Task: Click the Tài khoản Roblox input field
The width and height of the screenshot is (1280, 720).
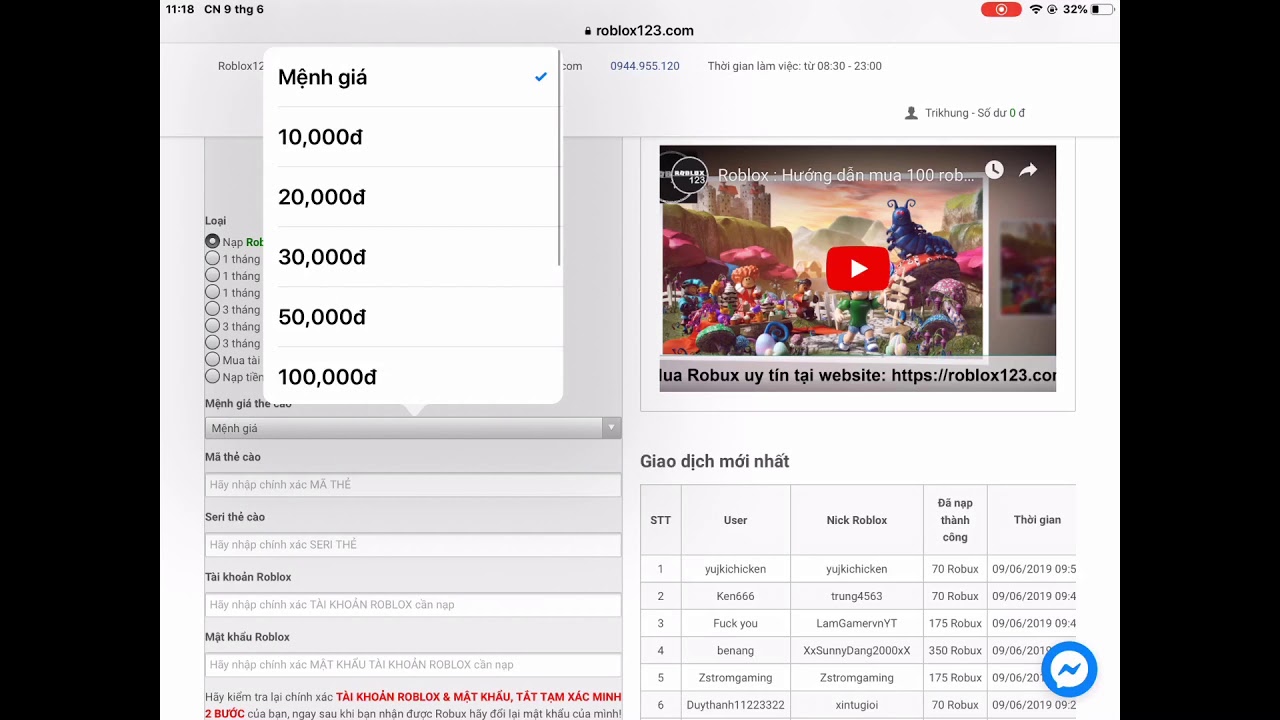Action: tap(413, 605)
